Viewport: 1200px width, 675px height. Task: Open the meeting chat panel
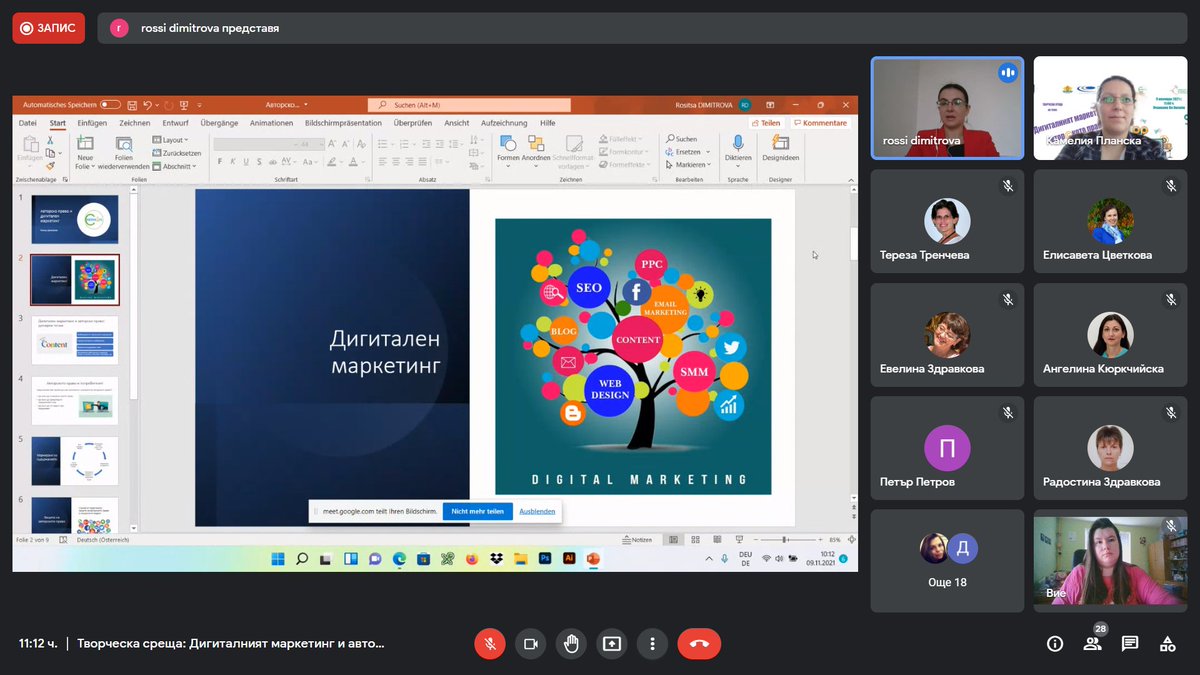(1130, 644)
